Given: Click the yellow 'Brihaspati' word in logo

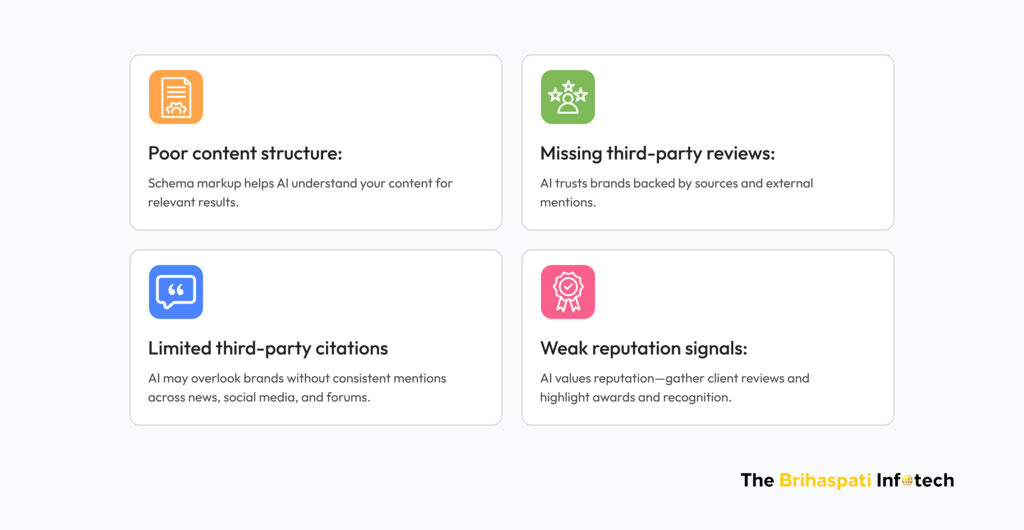Looking at the screenshot, I should pyautogui.click(x=825, y=480).
